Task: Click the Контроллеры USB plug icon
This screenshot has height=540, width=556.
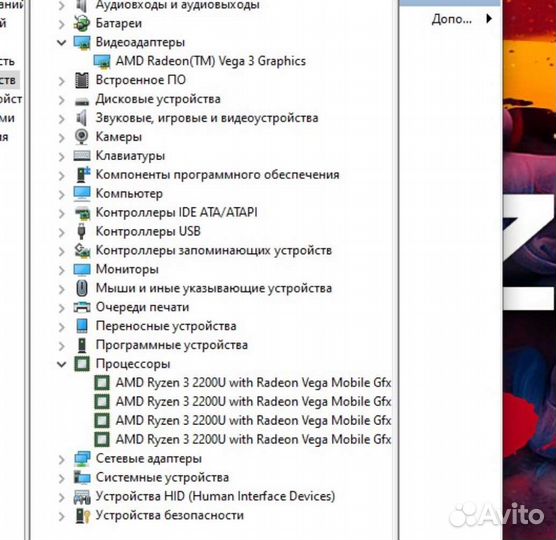Action: point(82,231)
